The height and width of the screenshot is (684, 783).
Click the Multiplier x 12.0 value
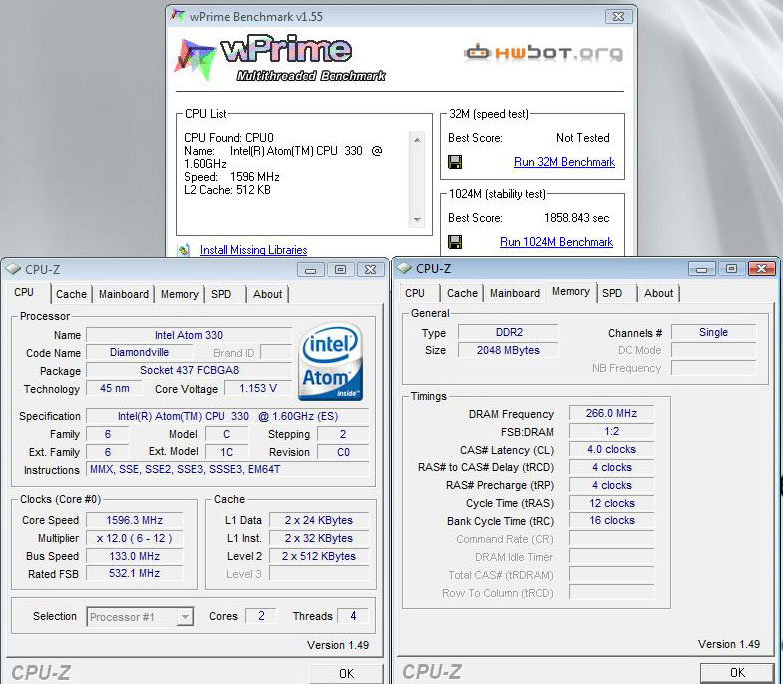pos(135,538)
